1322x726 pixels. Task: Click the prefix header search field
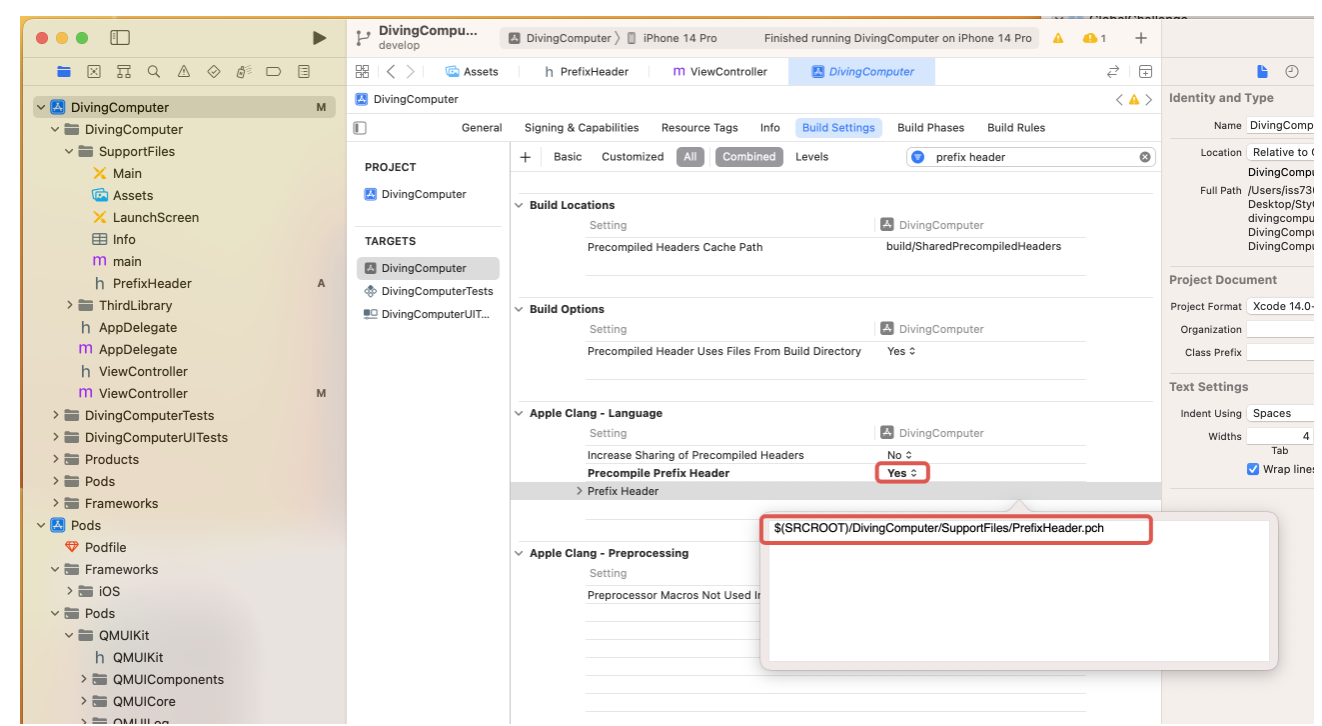[x=1030, y=157]
